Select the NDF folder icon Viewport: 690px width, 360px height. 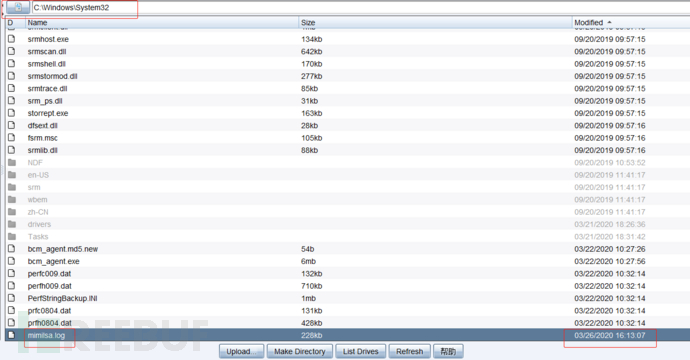[x=12, y=162]
